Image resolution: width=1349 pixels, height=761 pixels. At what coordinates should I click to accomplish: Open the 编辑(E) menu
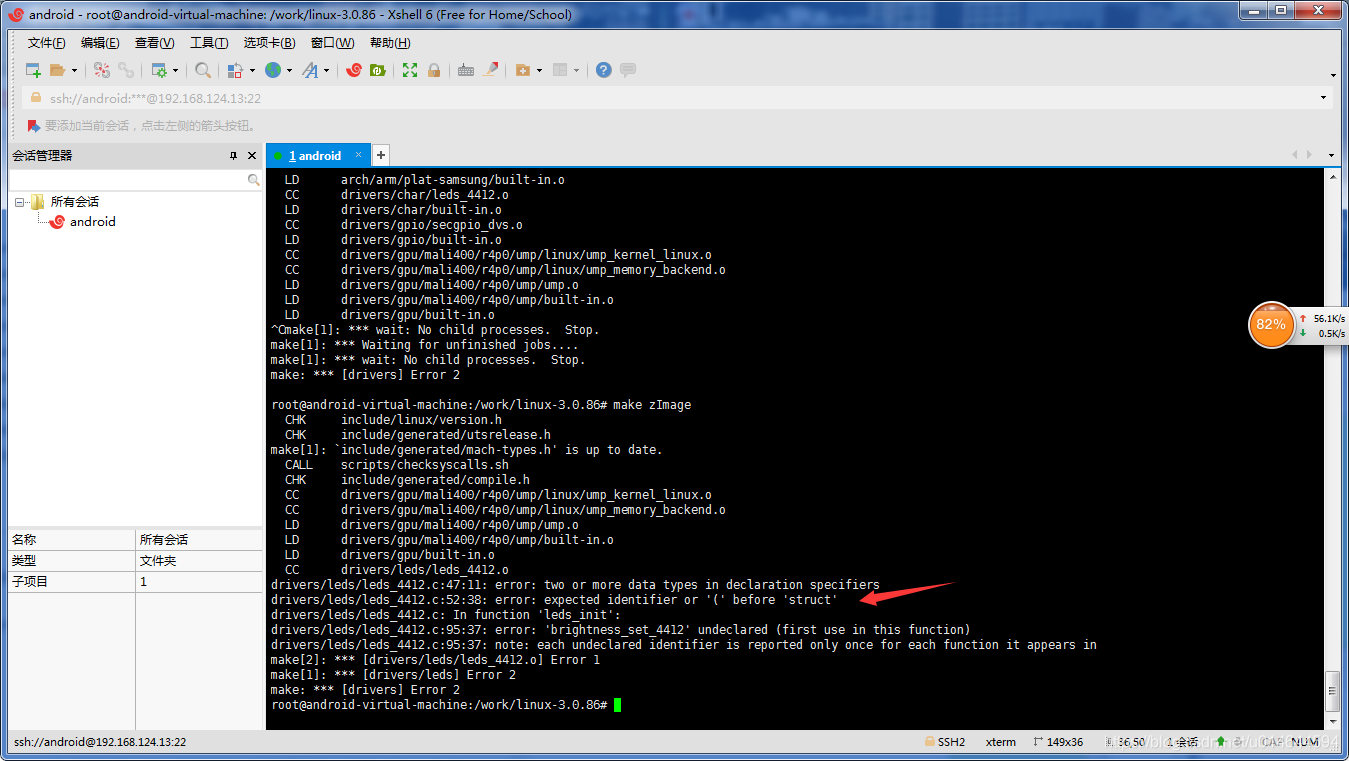[x=100, y=43]
